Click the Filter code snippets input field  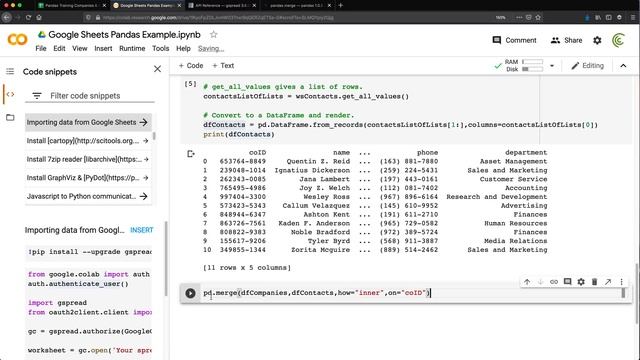click(x=102, y=96)
